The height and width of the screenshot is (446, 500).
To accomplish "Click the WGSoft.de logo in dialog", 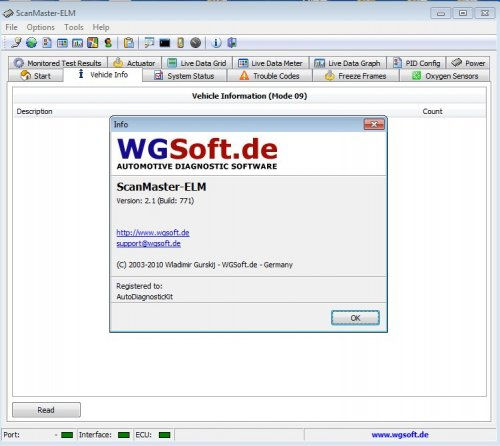I will [197, 154].
